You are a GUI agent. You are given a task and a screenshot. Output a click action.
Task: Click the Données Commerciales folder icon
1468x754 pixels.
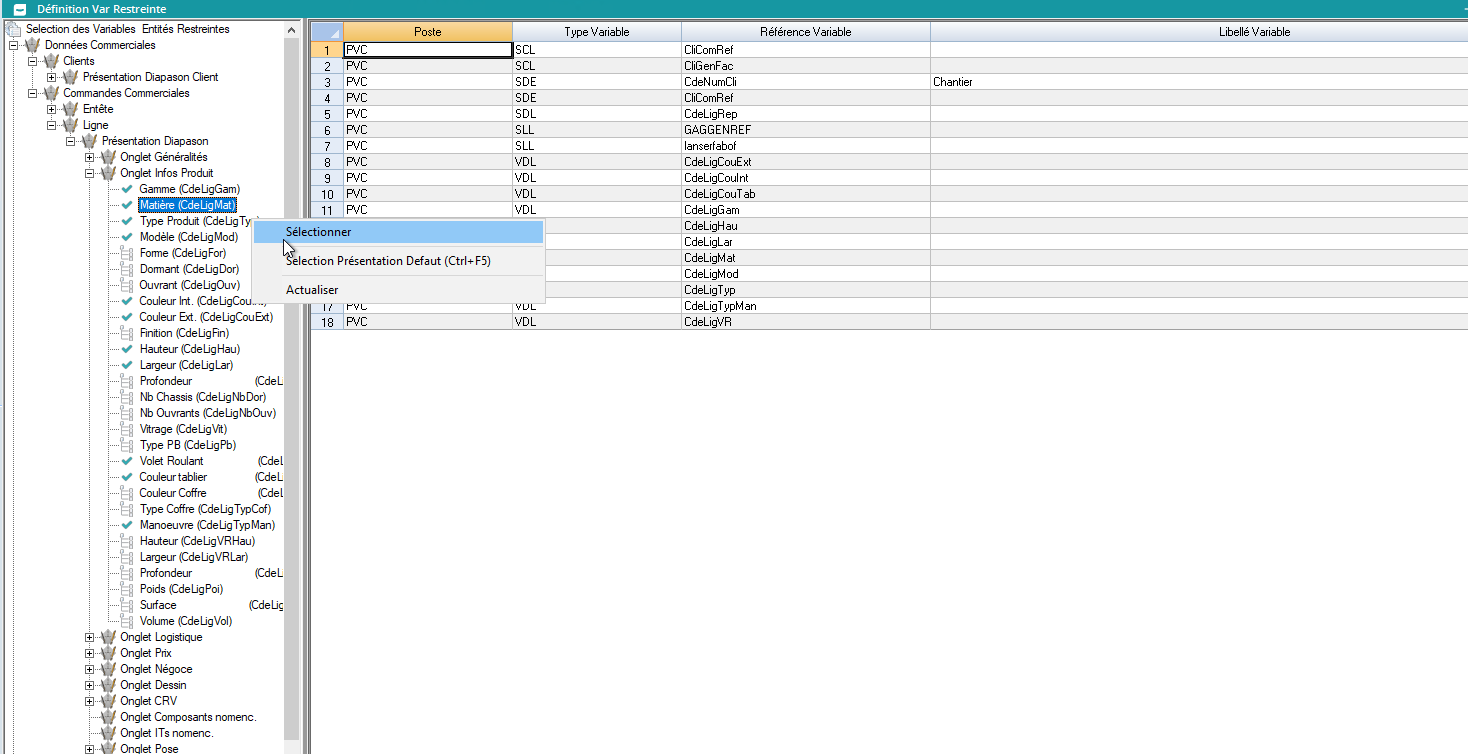[33, 45]
